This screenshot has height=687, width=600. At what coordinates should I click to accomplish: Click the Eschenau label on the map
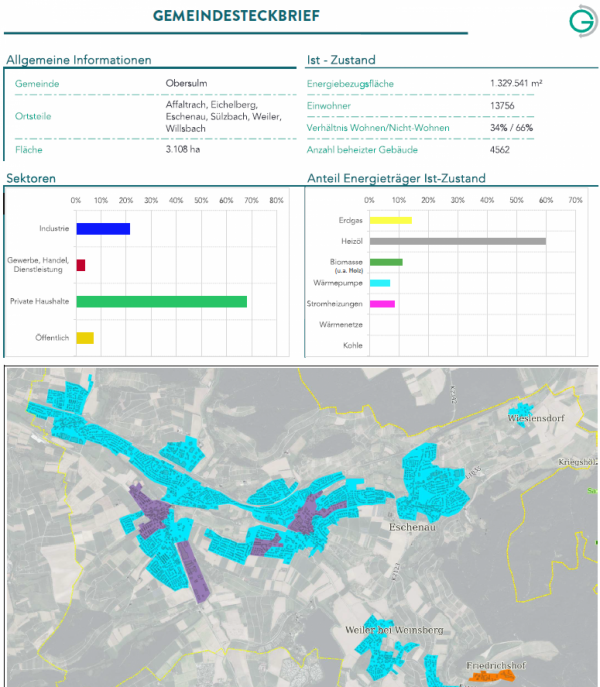(416, 523)
